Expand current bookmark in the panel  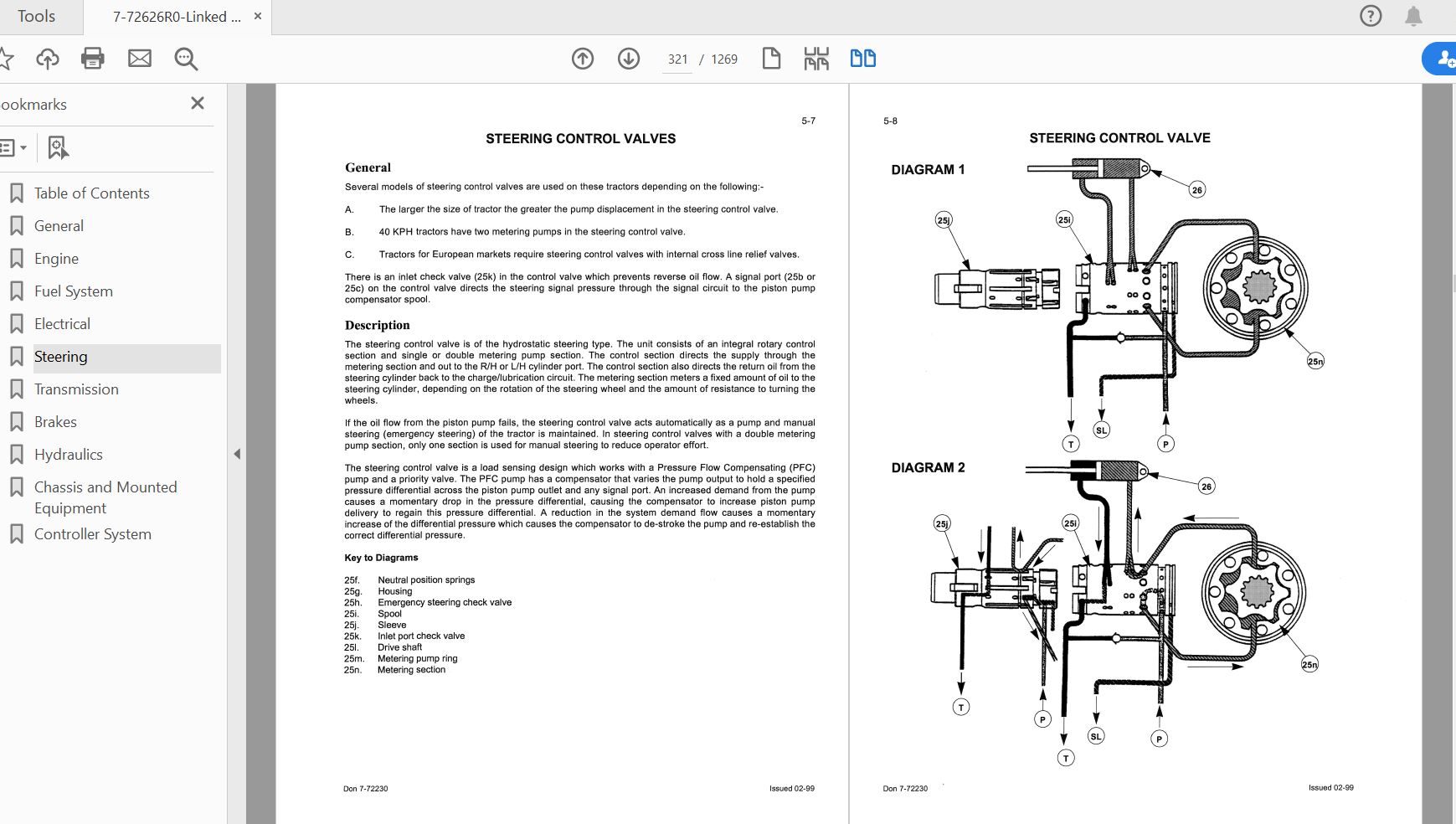click(x=58, y=147)
